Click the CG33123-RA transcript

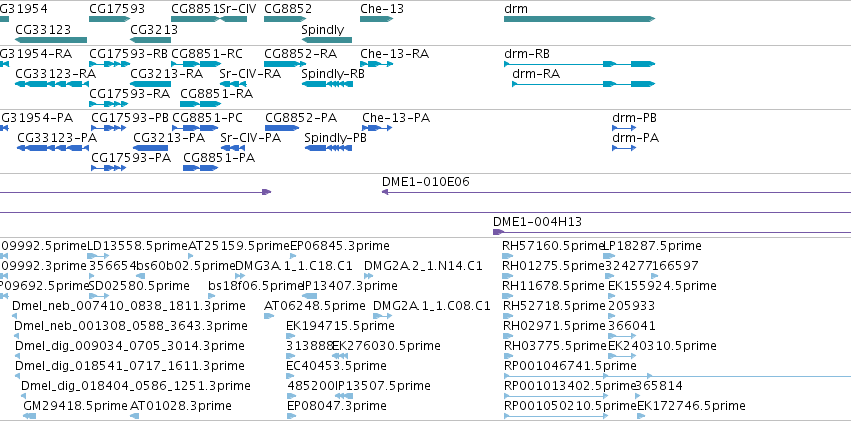[x=52, y=84]
